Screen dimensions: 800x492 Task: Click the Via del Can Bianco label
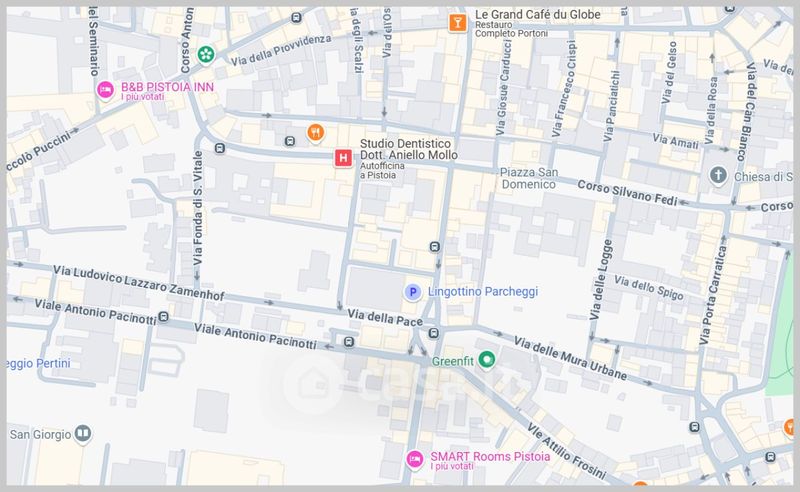[745, 112]
